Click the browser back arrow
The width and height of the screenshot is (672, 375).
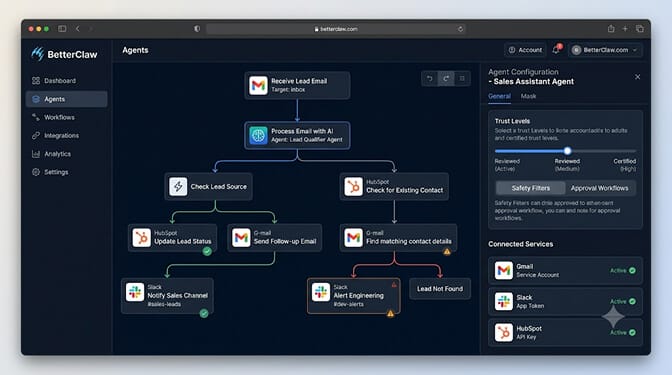coord(78,29)
